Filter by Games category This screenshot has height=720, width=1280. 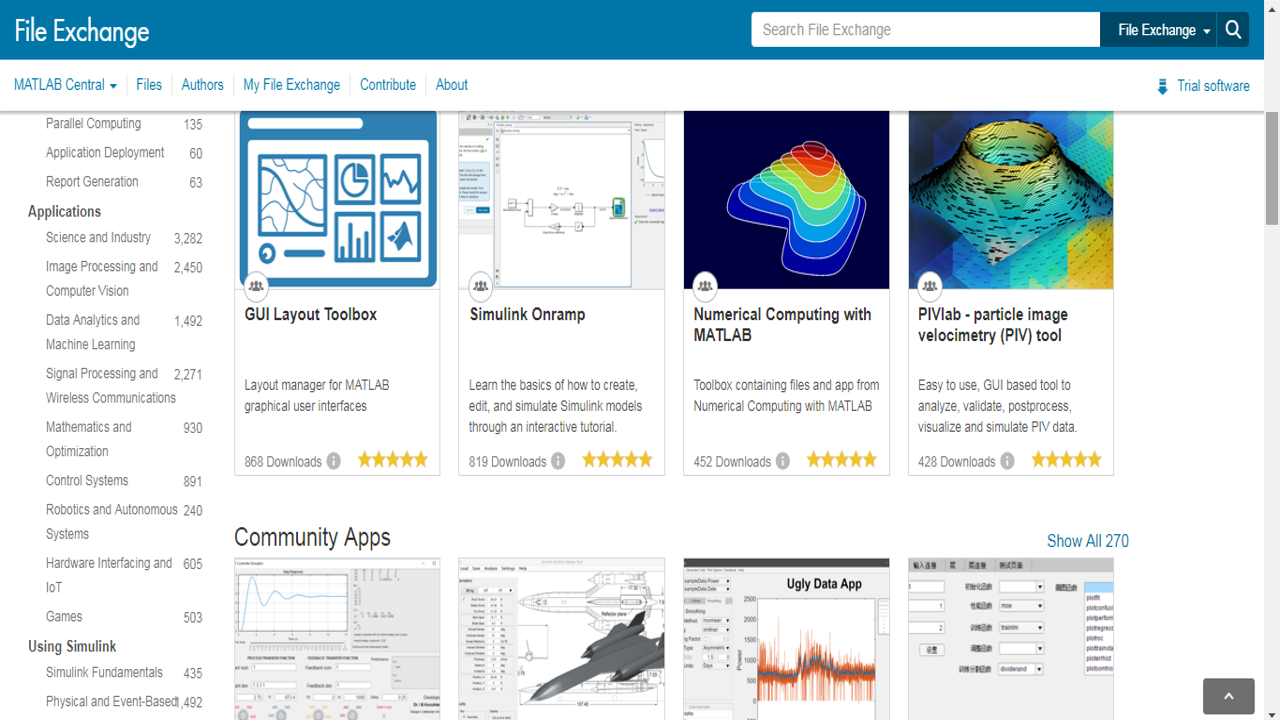[64, 617]
